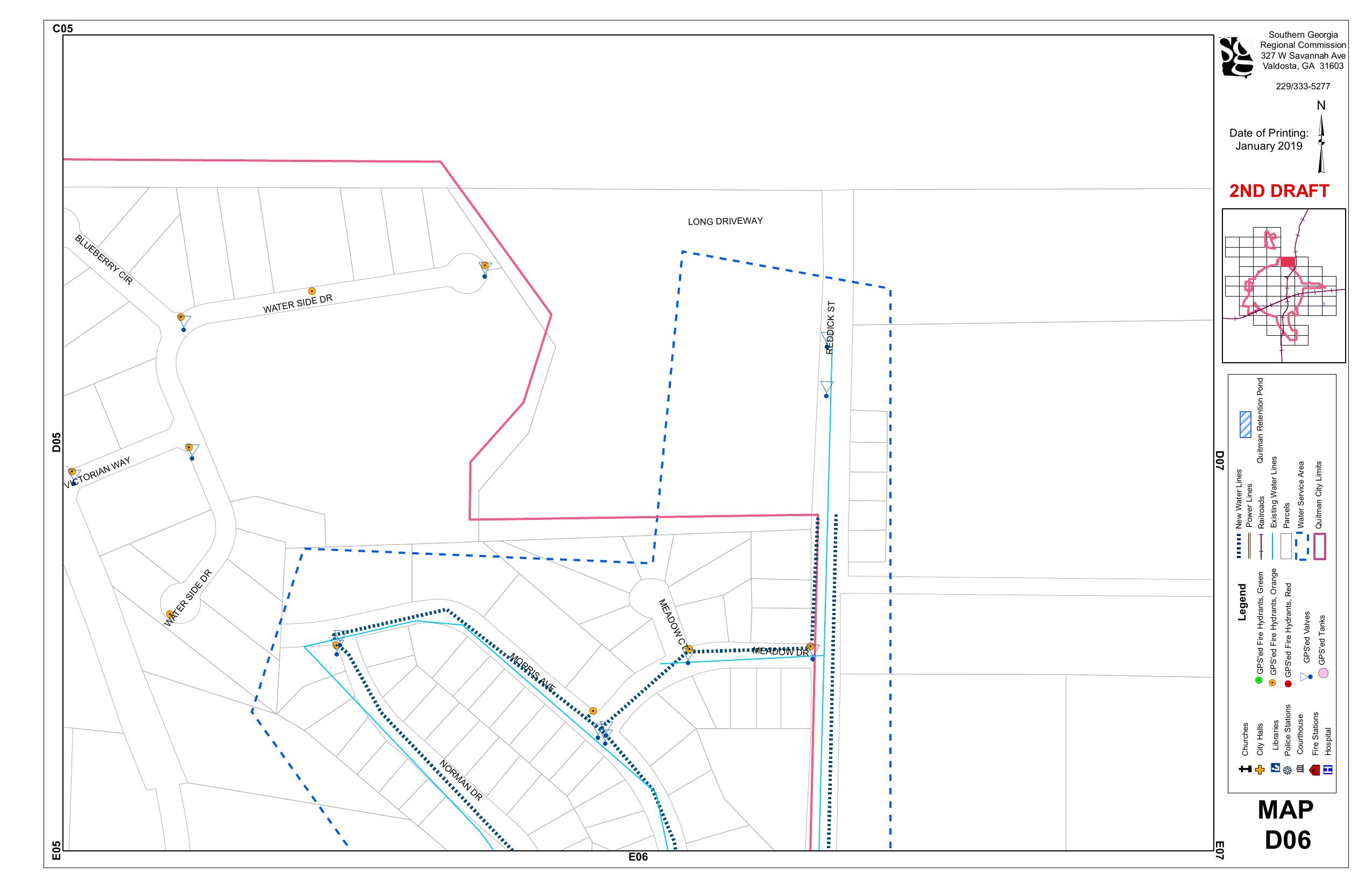Click the E06 adjacent map label
Image resolution: width=1372 pixels, height=888 pixels.
tap(638, 857)
